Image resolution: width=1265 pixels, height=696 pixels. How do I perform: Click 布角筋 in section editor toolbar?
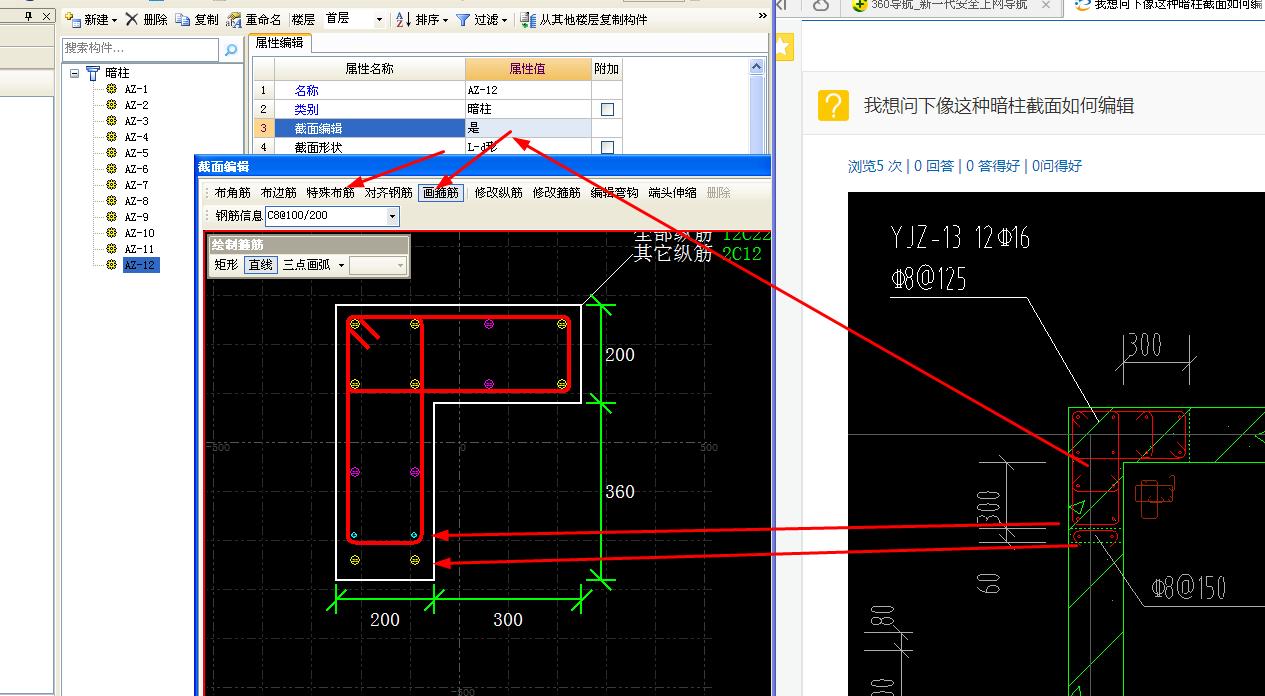(233, 193)
